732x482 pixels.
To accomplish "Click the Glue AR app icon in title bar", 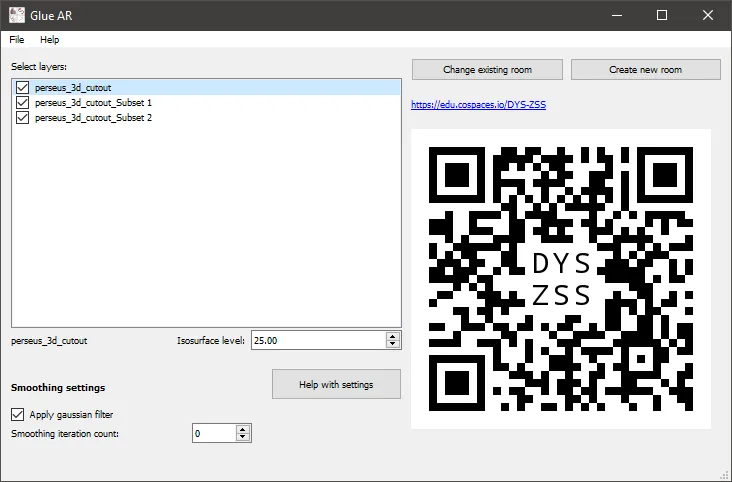I will click(x=17, y=15).
